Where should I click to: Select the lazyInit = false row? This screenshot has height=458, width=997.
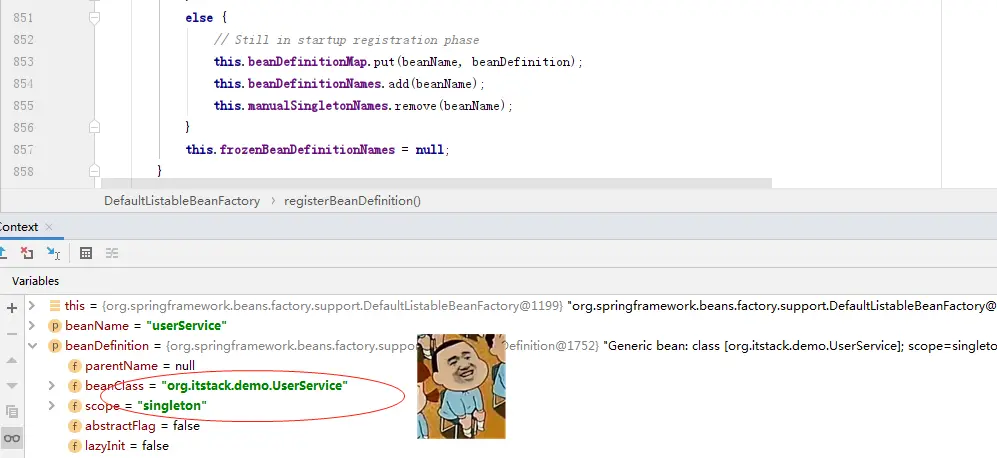(x=127, y=446)
